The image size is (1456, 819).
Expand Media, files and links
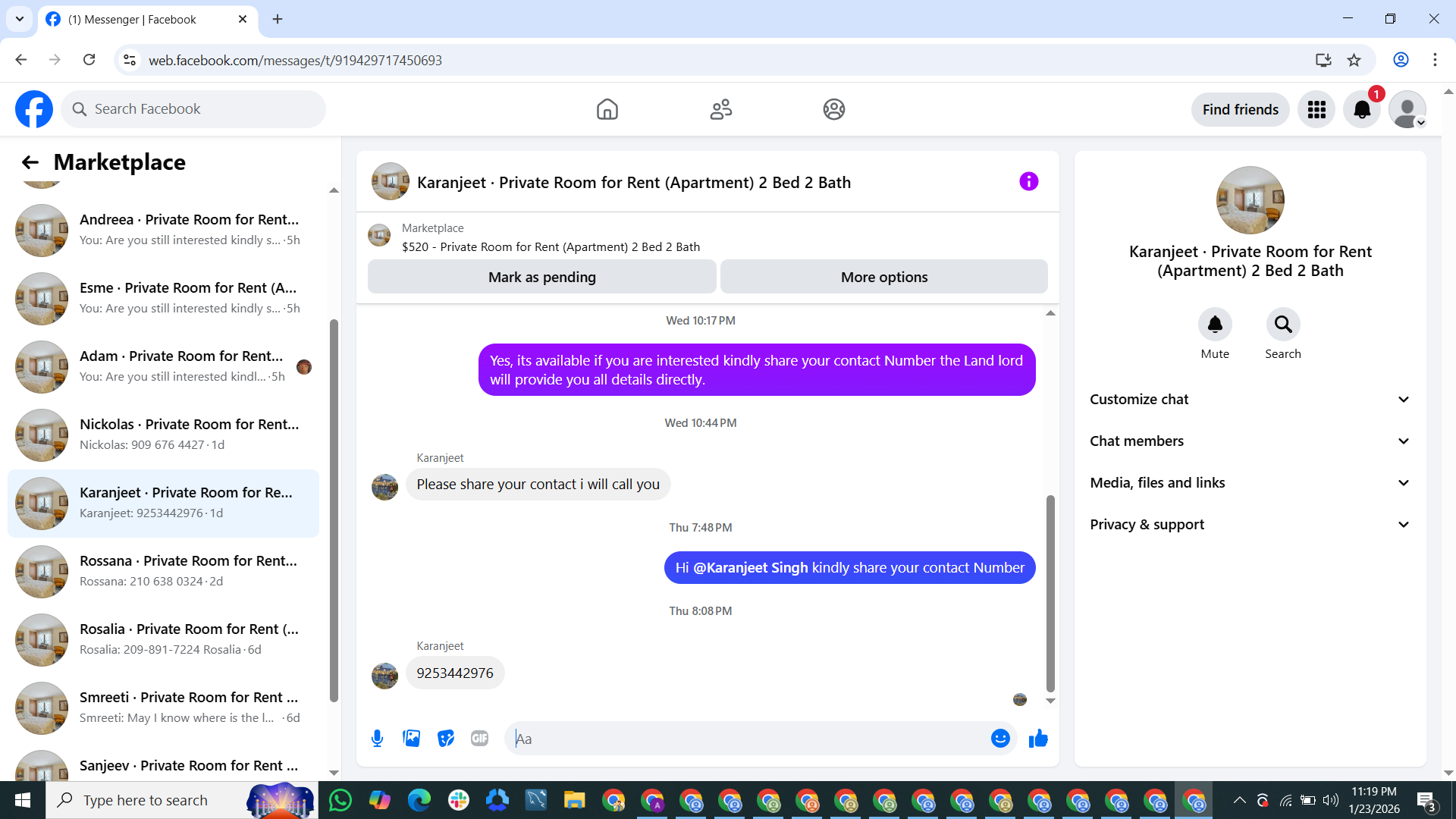1250,483
